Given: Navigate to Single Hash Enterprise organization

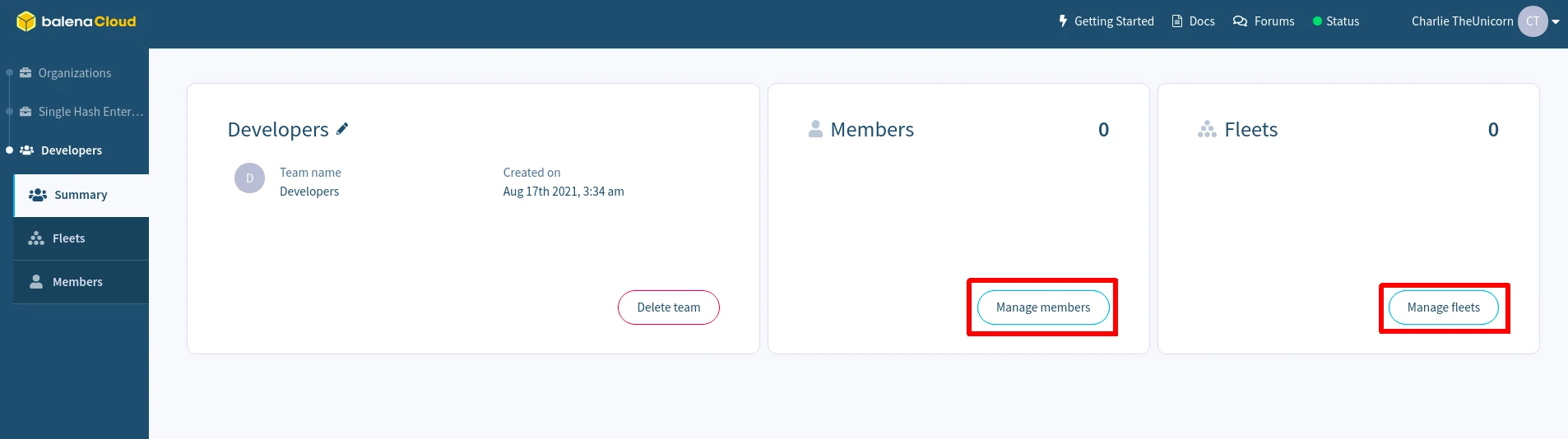Looking at the screenshot, I should 90,112.
